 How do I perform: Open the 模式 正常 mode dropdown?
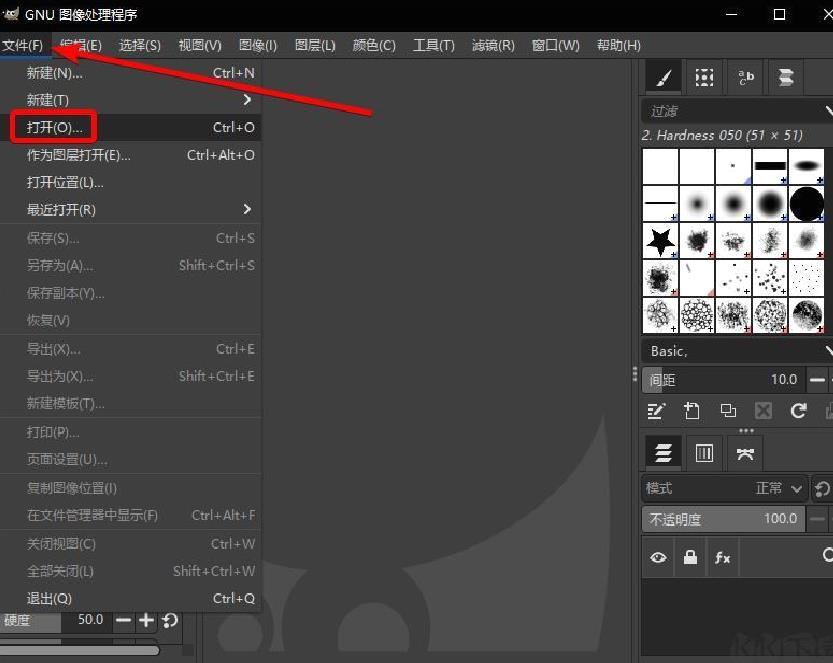pyautogui.click(x=725, y=488)
